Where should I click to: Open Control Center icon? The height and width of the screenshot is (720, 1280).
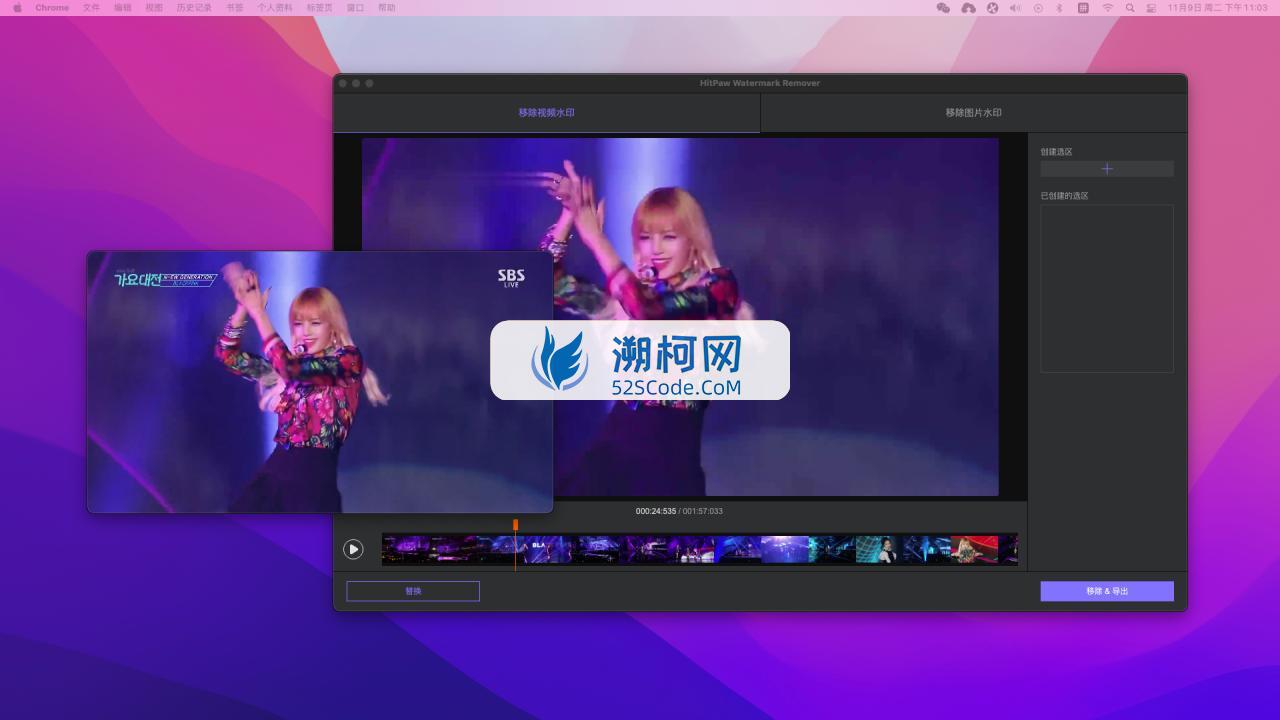tap(1151, 7)
